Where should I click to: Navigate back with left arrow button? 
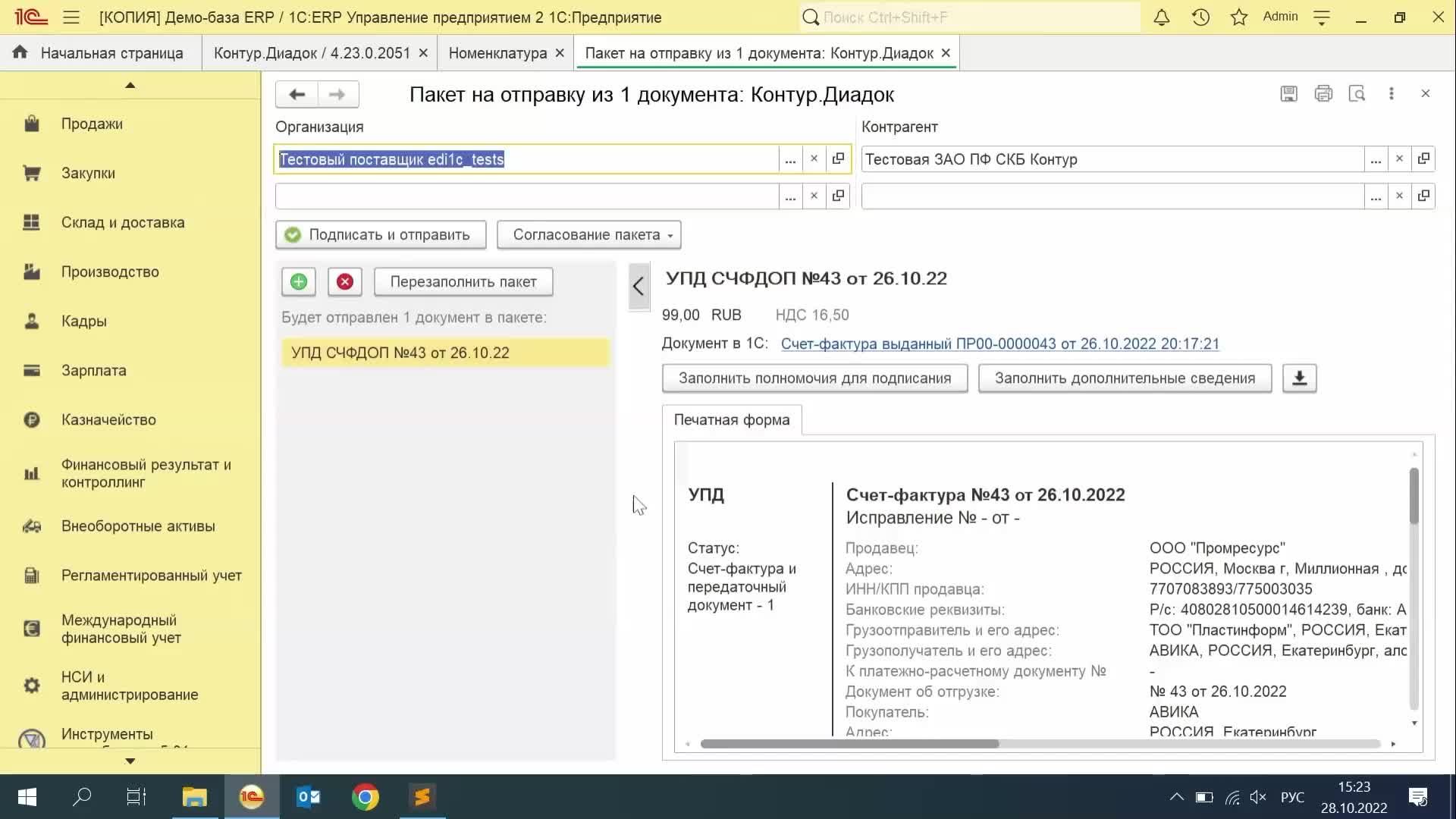(x=297, y=94)
